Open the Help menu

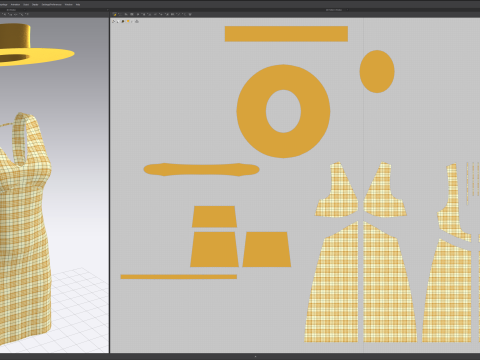[78, 5]
